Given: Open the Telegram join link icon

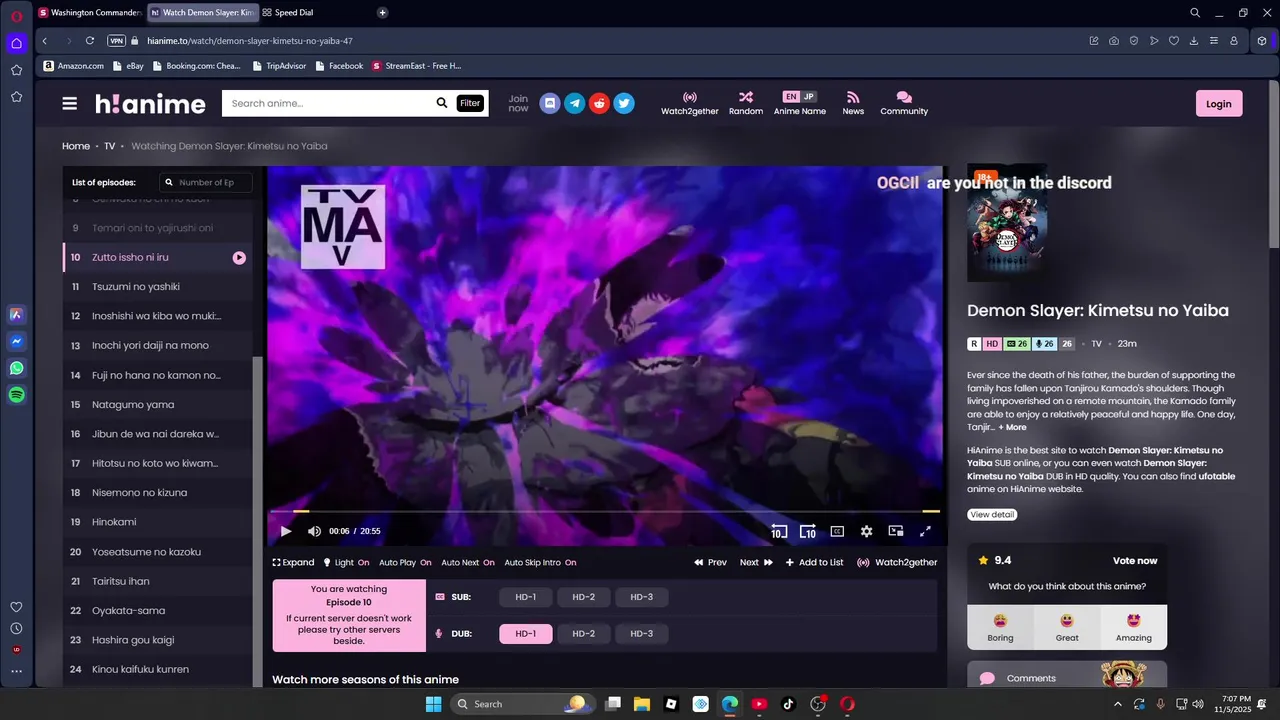Looking at the screenshot, I should [x=574, y=103].
